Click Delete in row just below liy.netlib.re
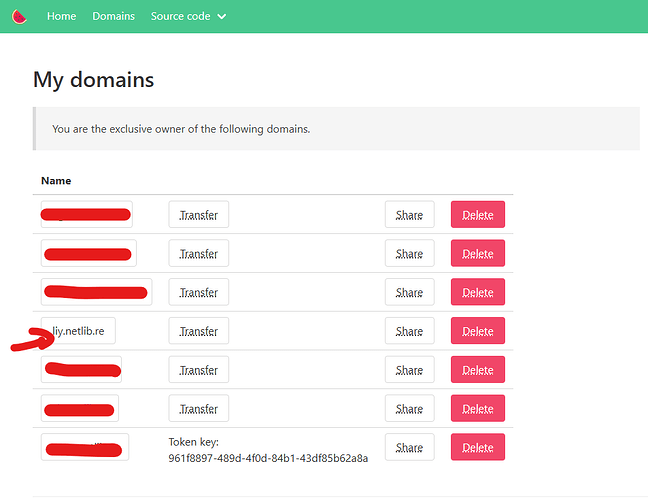The height and width of the screenshot is (500, 648). click(478, 369)
